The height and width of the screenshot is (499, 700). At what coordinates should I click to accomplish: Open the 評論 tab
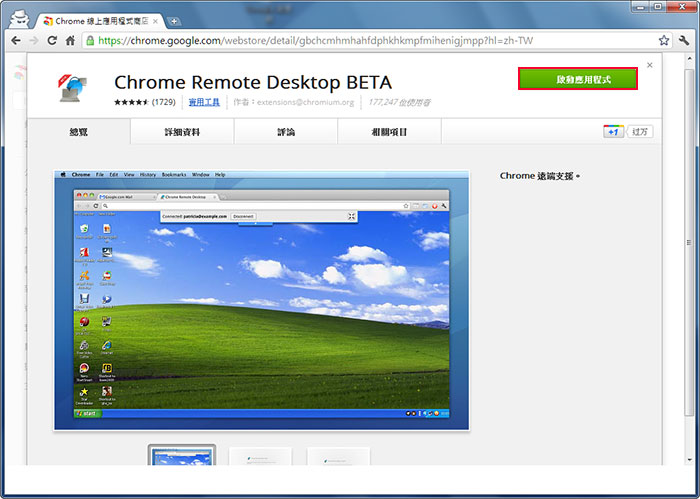(286, 132)
